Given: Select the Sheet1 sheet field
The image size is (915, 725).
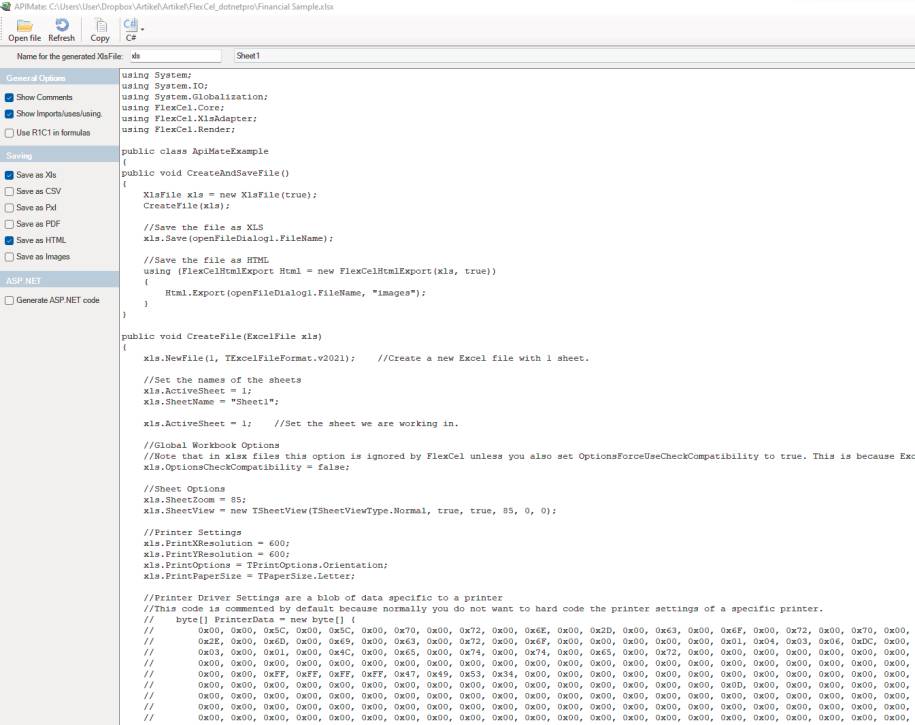Looking at the screenshot, I should coord(574,56).
